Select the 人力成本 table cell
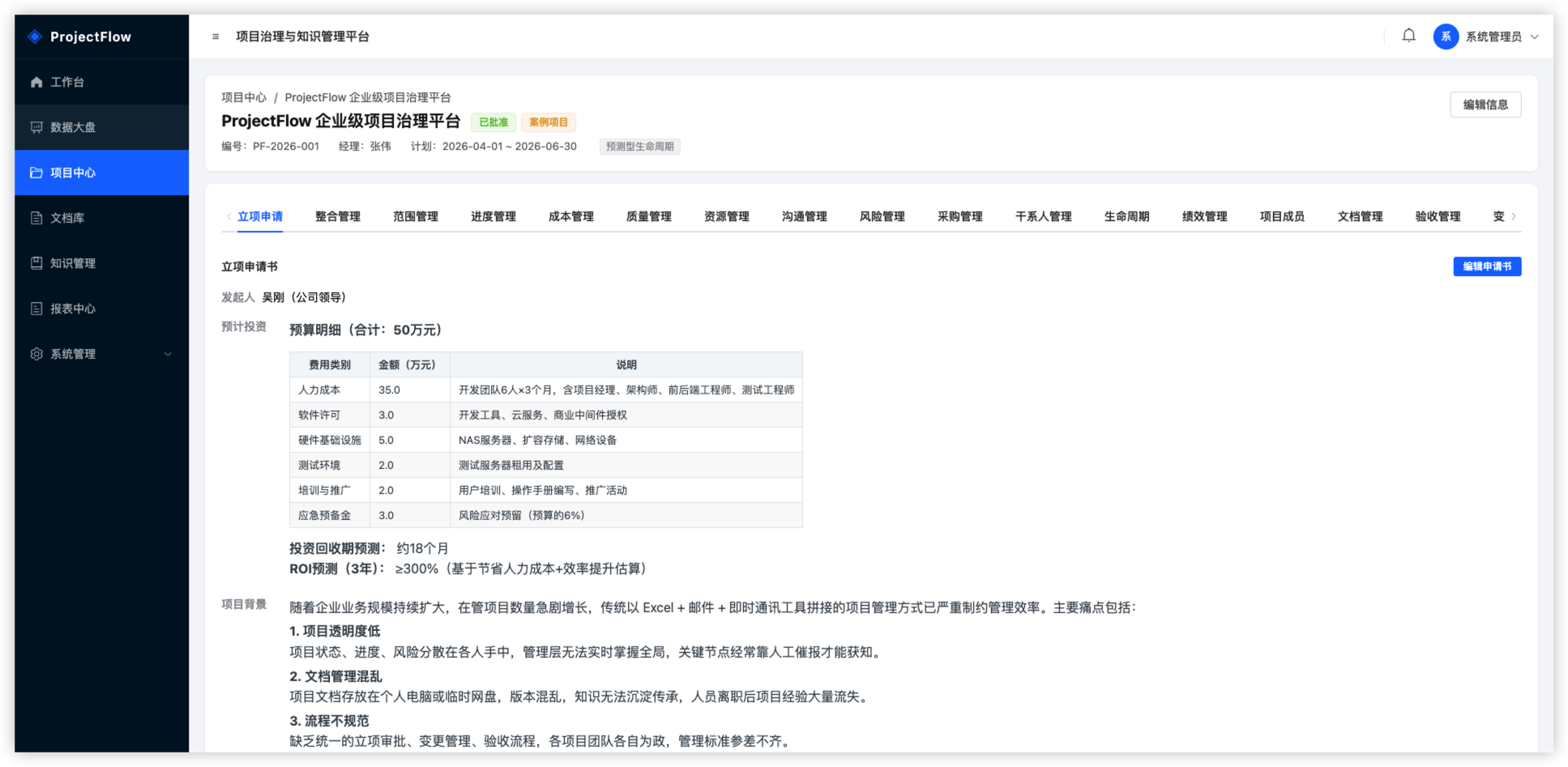 tap(330, 390)
